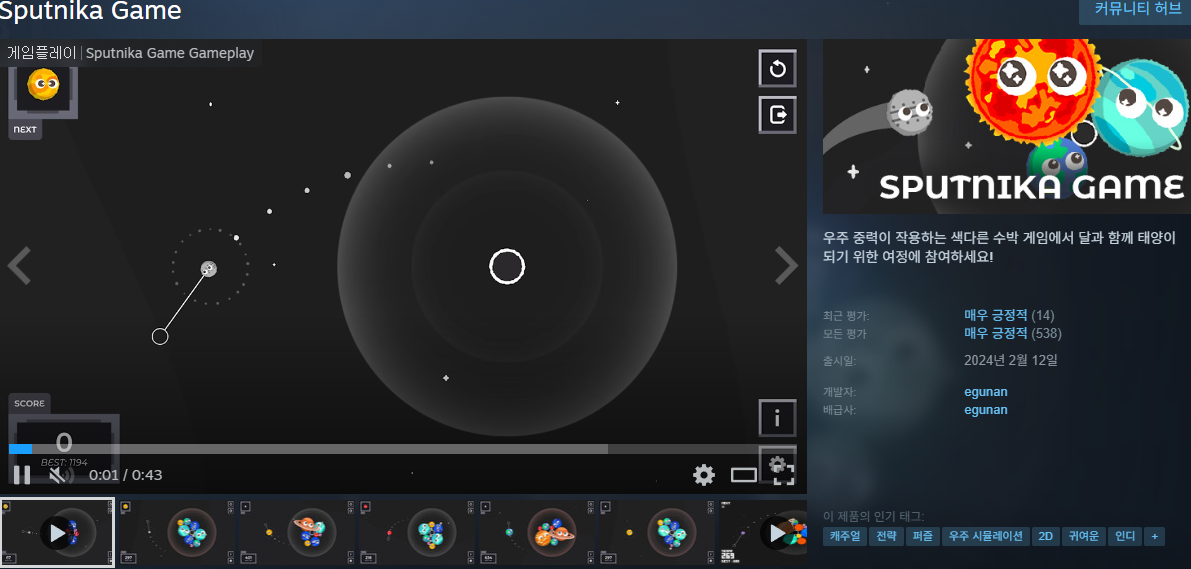Click the 개발자: label
1191x569 pixels.
pos(840,393)
